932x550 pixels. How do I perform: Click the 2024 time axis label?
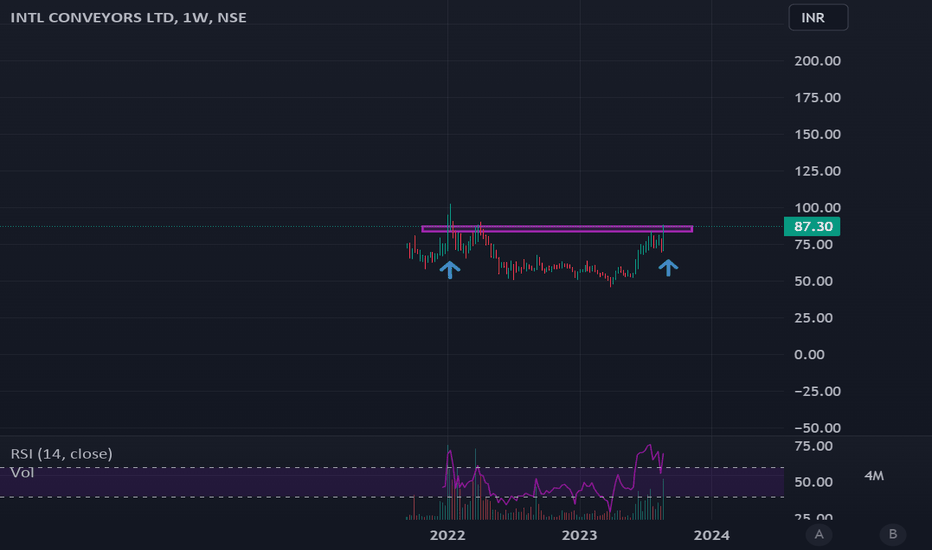tap(711, 535)
